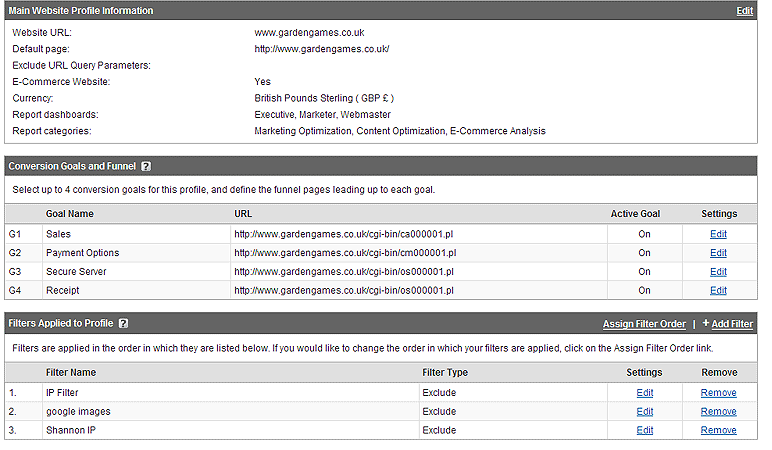Remove the IP Filter
Viewport: 772px width, 450px height.
[718, 393]
